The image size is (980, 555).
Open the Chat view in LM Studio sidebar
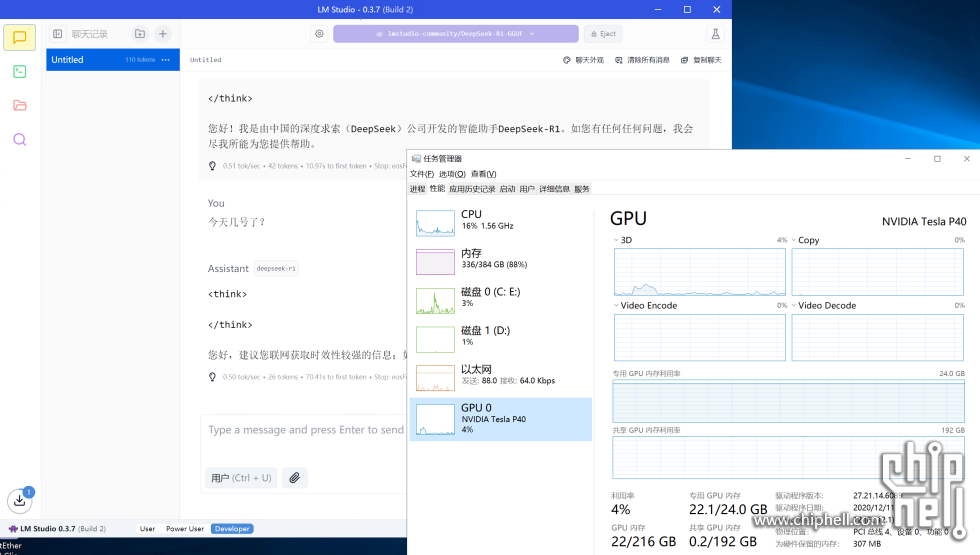(19, 38)
